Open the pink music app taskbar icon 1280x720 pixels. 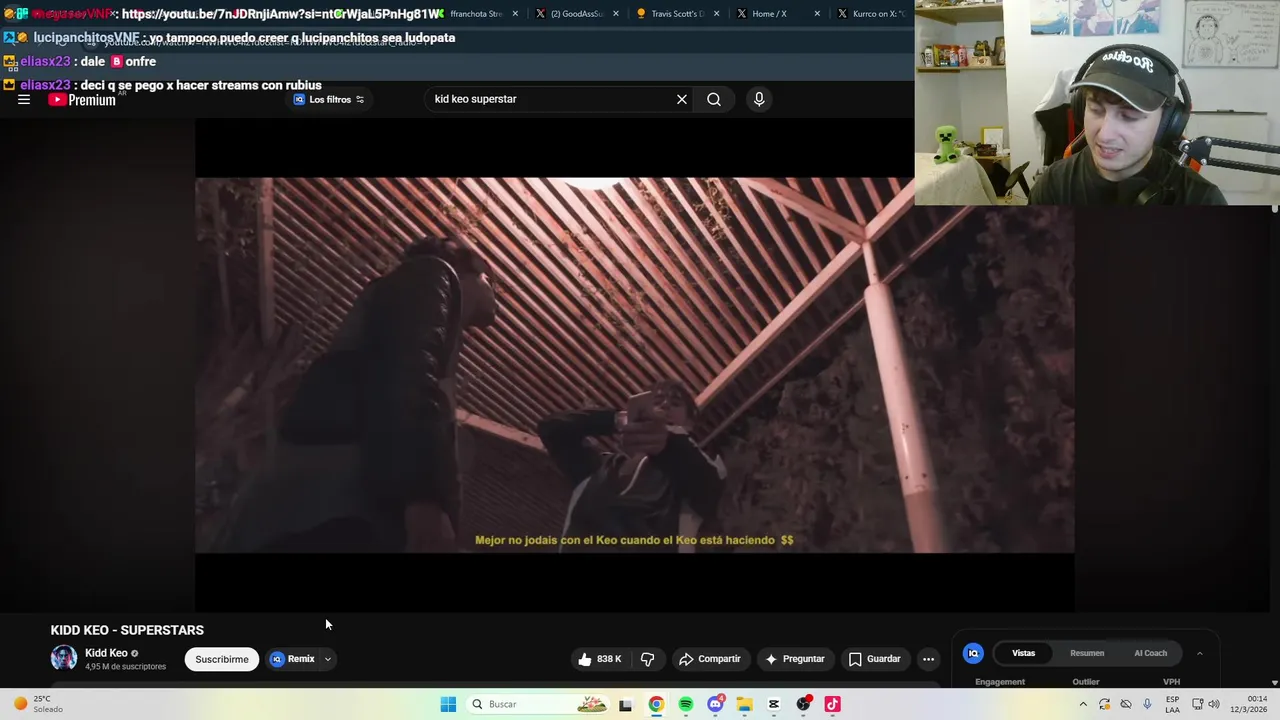[832, 704]
